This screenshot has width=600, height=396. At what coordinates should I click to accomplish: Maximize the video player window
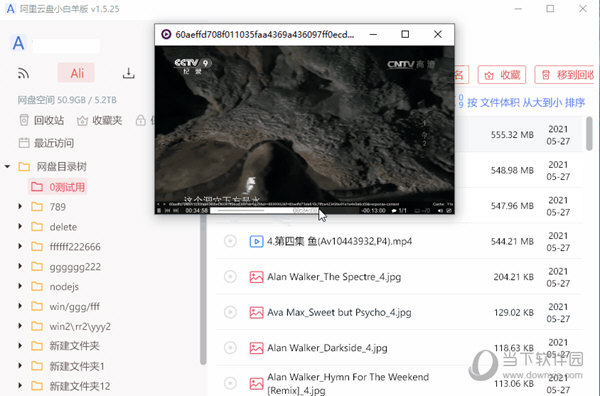[405, 34]
